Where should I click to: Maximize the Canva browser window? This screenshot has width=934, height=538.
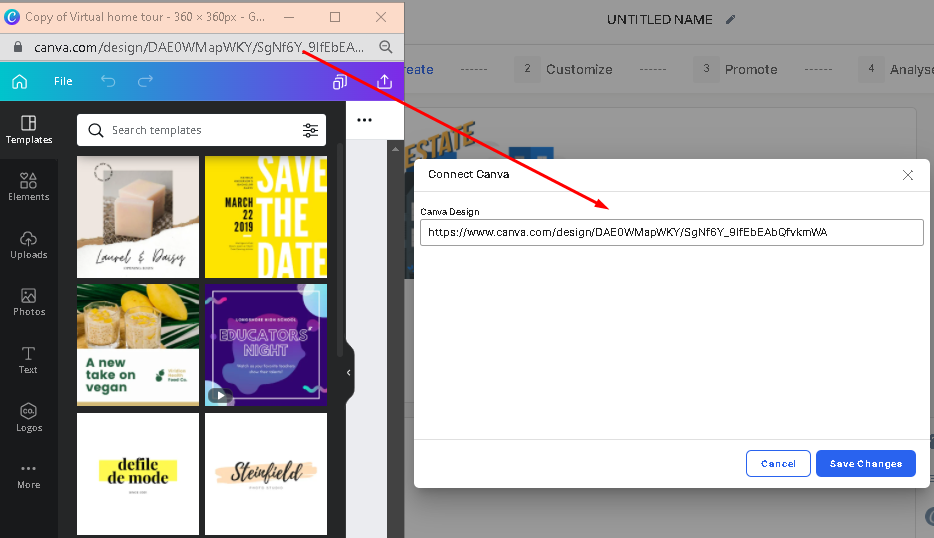tap(335, 17)
